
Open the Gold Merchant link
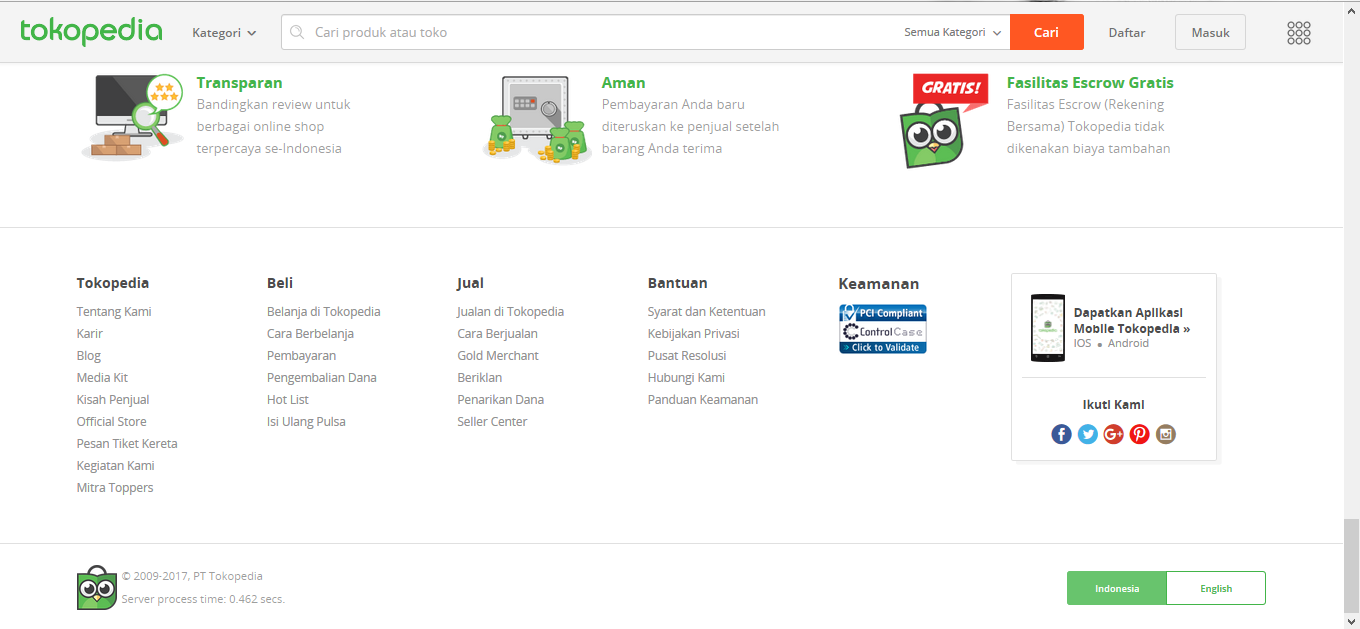coord(498,355)
